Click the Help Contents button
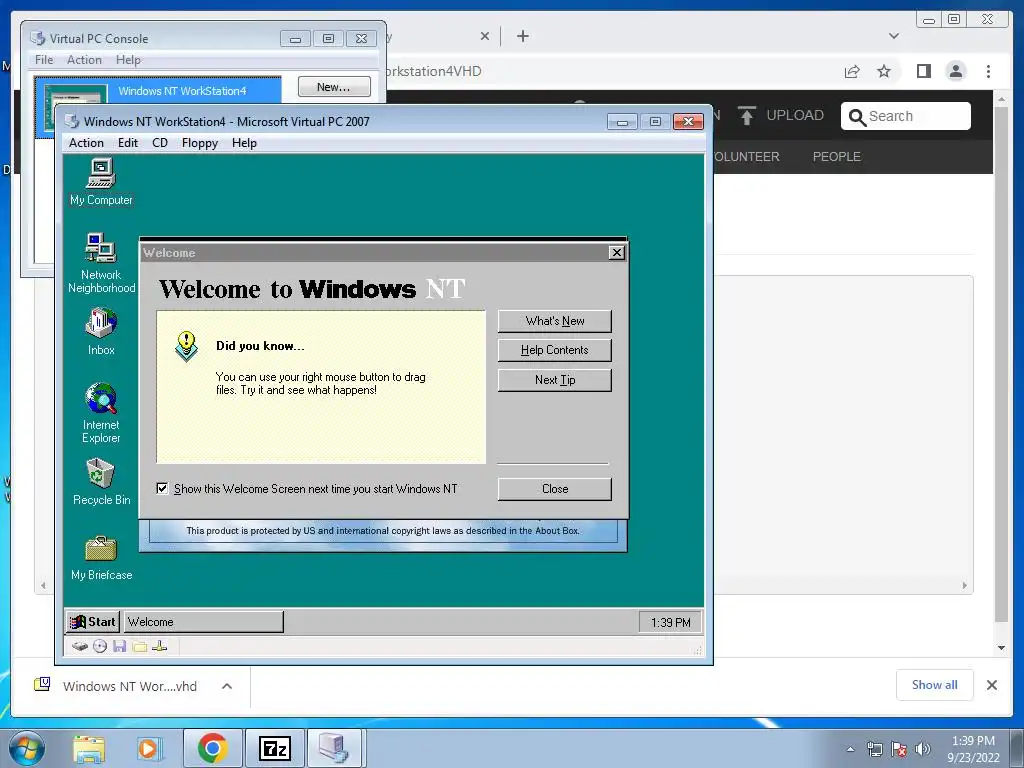Image resolution: width=1024 pixels, height=768 pixels. point(554,350)
